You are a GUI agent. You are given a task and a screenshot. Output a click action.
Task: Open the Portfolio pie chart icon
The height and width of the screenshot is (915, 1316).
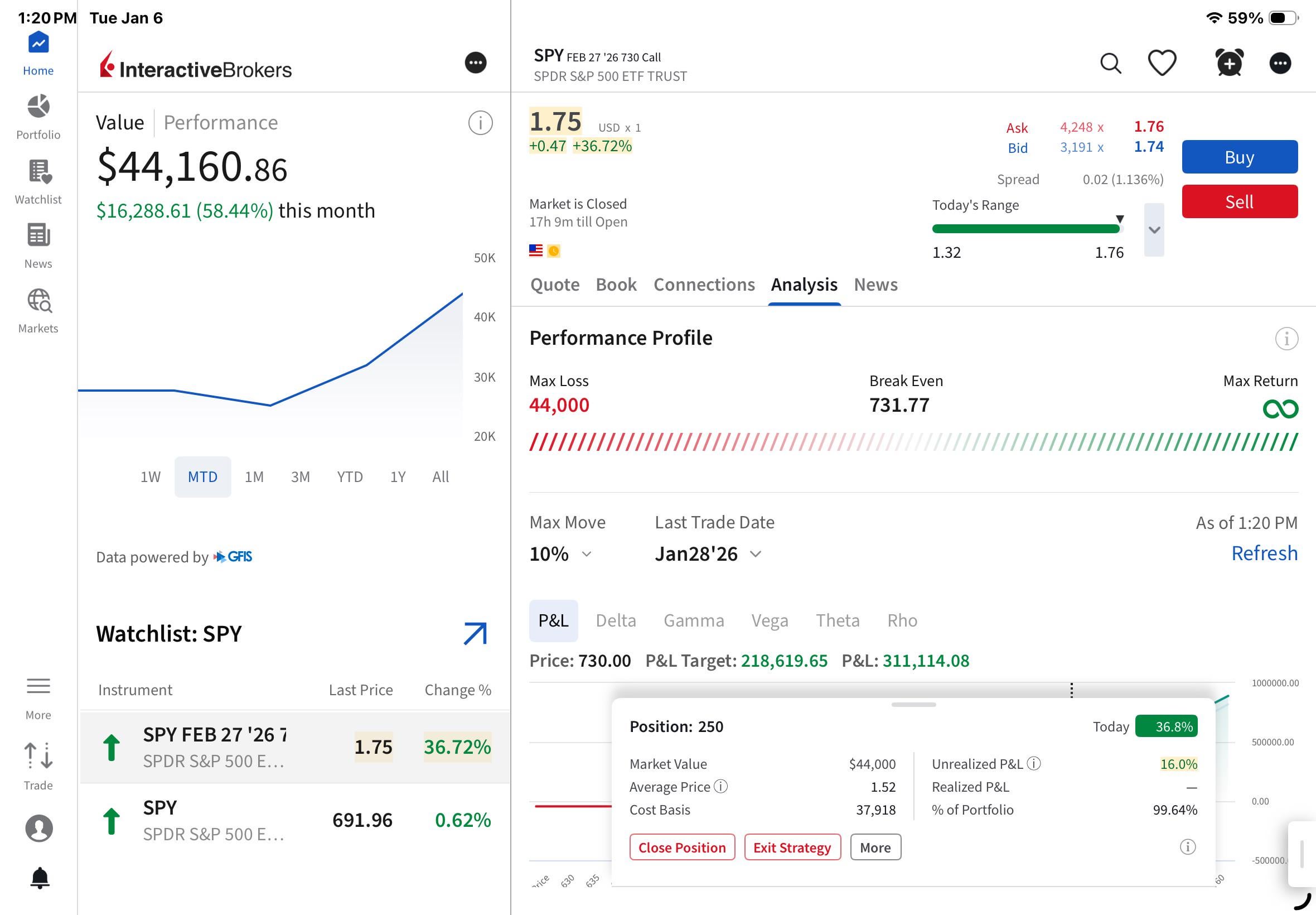pos(38,108)
